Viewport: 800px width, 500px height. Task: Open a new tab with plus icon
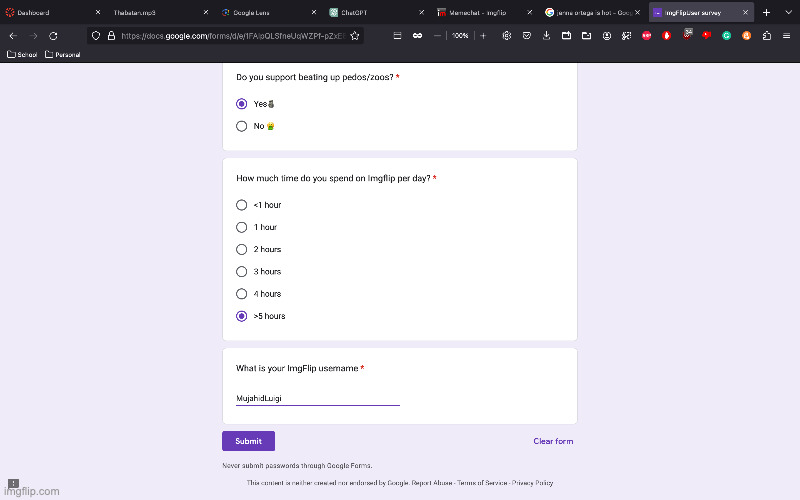click(x=766, y=12)
